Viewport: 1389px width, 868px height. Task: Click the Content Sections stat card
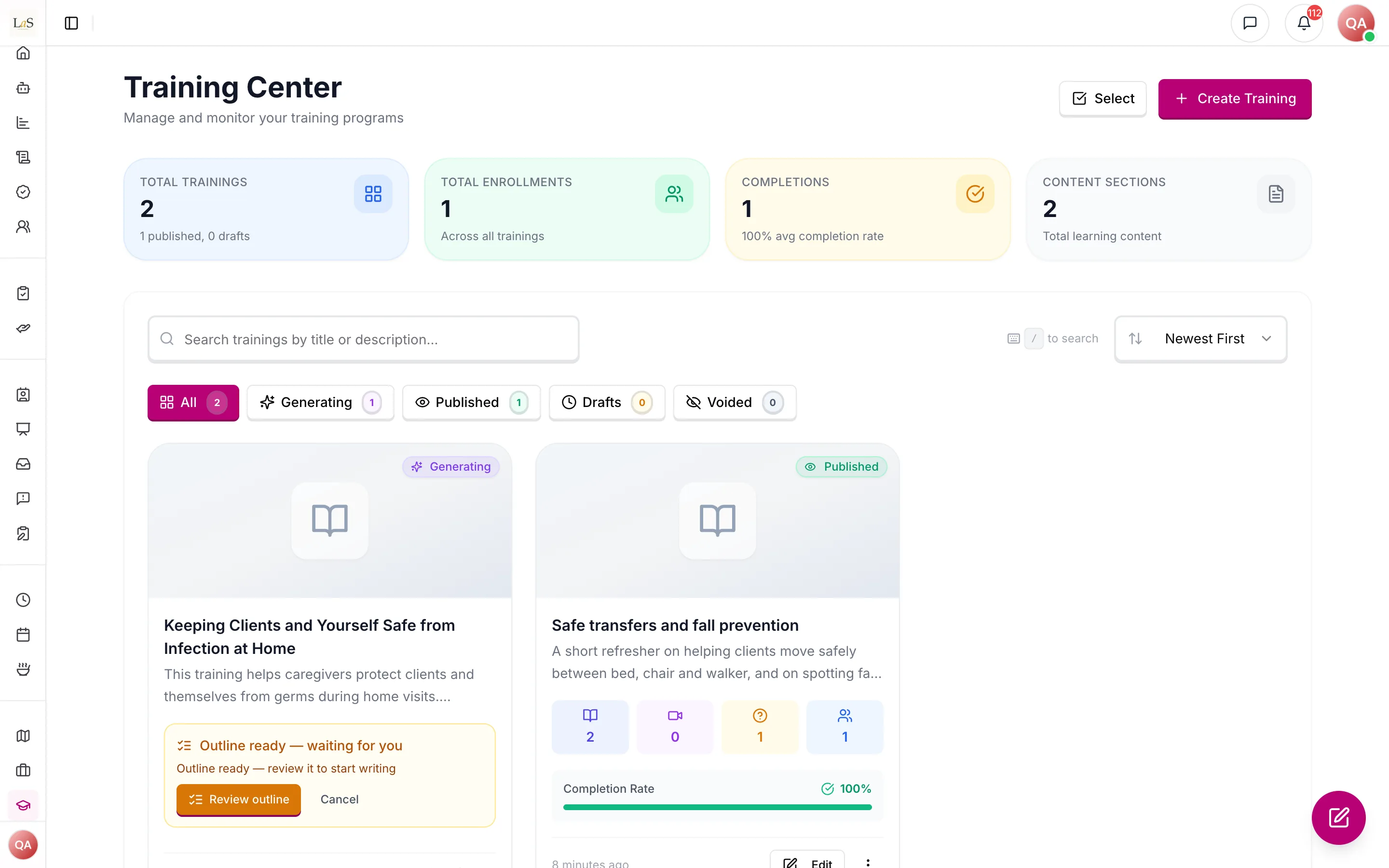pos(1169,209)
